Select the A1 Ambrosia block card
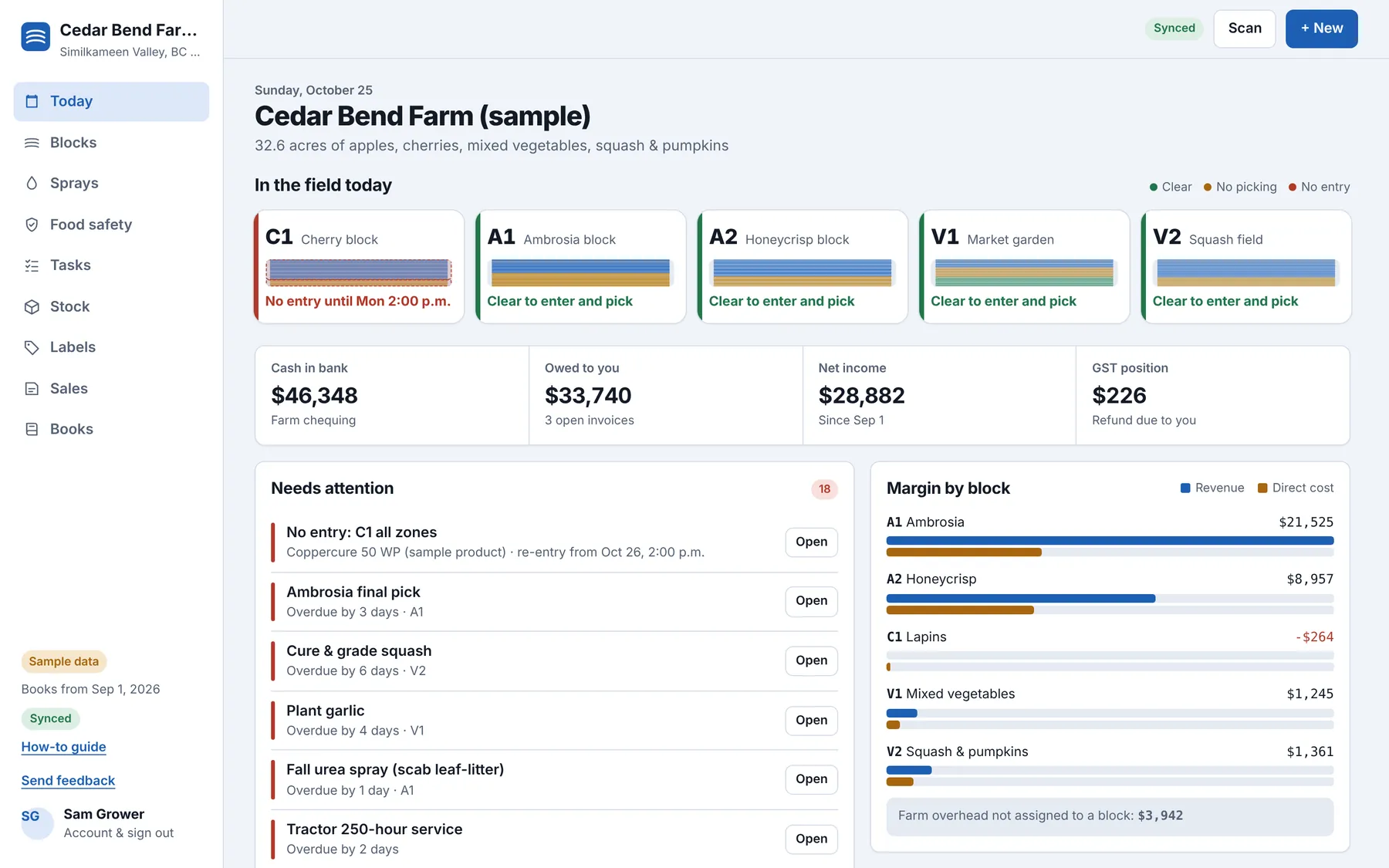Screen dimensions: 1389x868 [x=581, y=267]
